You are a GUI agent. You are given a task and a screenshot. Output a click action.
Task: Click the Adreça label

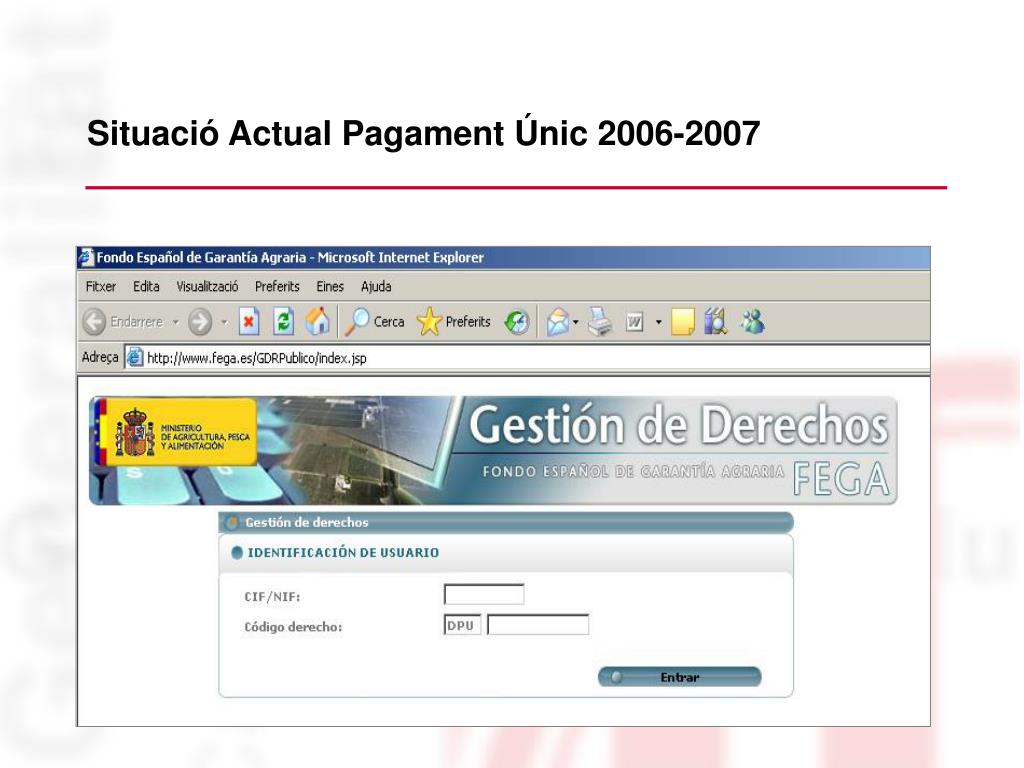coord(100,357)
